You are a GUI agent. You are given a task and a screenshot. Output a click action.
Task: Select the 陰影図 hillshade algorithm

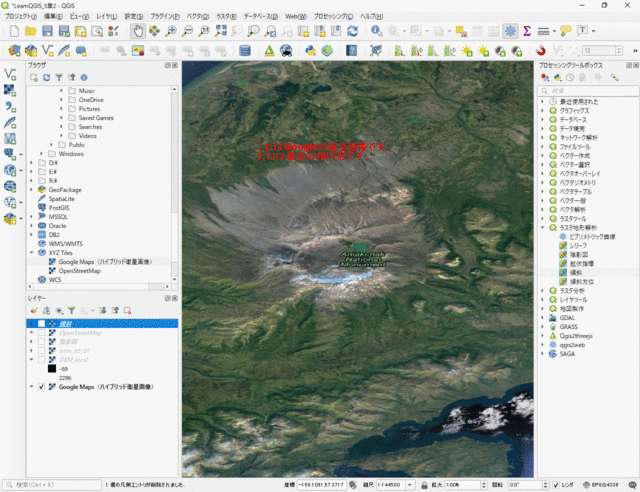tap(578, 254)
